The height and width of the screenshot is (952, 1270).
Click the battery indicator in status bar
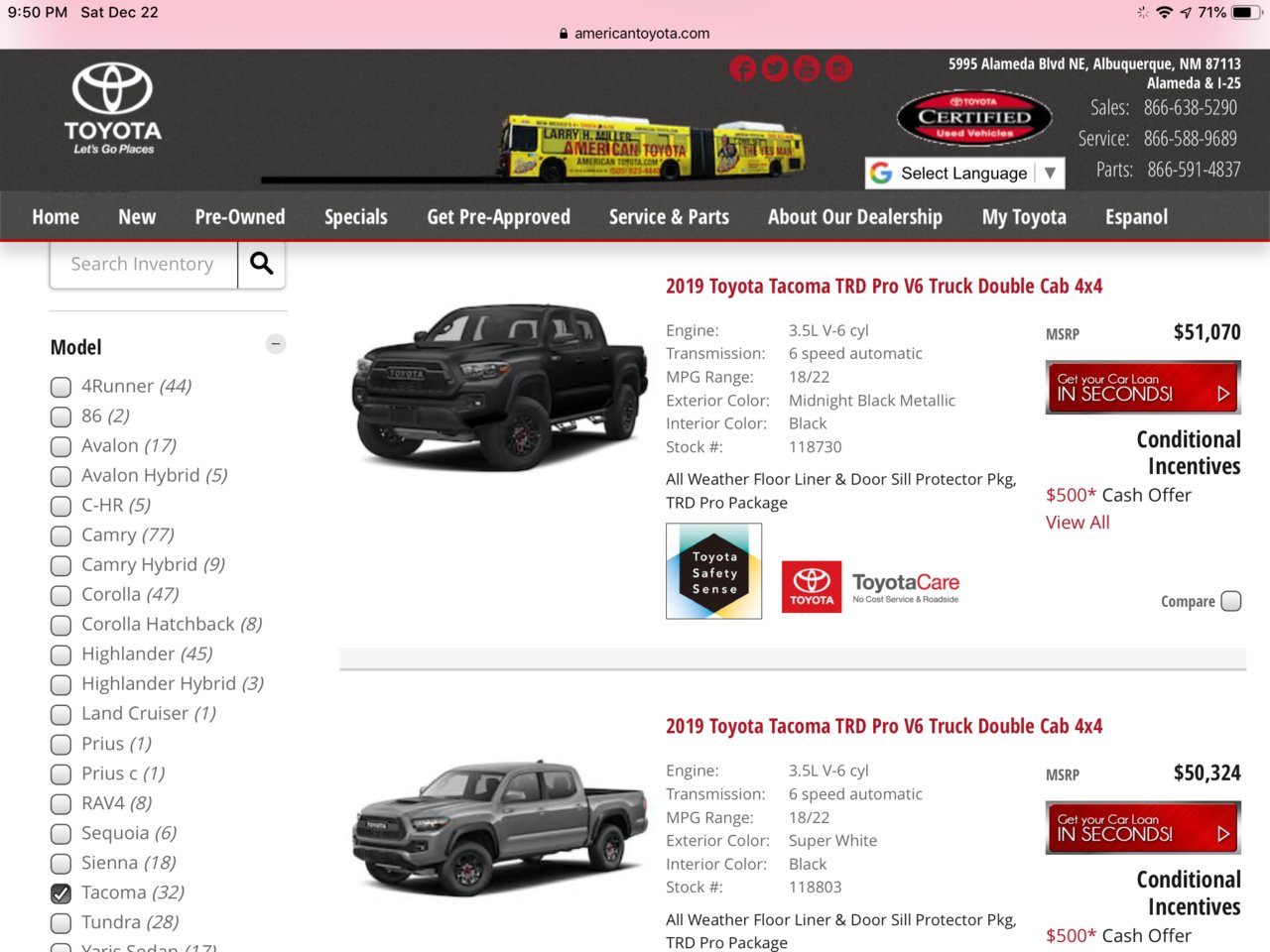(x=1247, y=12)
